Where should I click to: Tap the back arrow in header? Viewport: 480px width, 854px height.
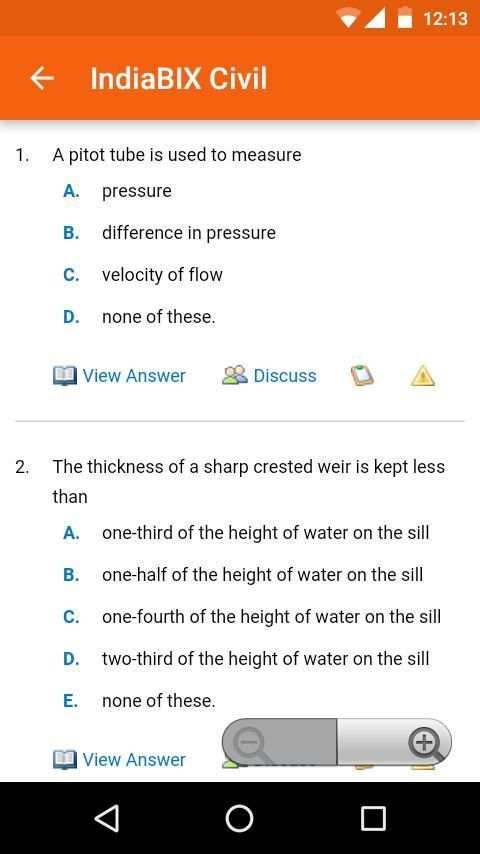42,78
